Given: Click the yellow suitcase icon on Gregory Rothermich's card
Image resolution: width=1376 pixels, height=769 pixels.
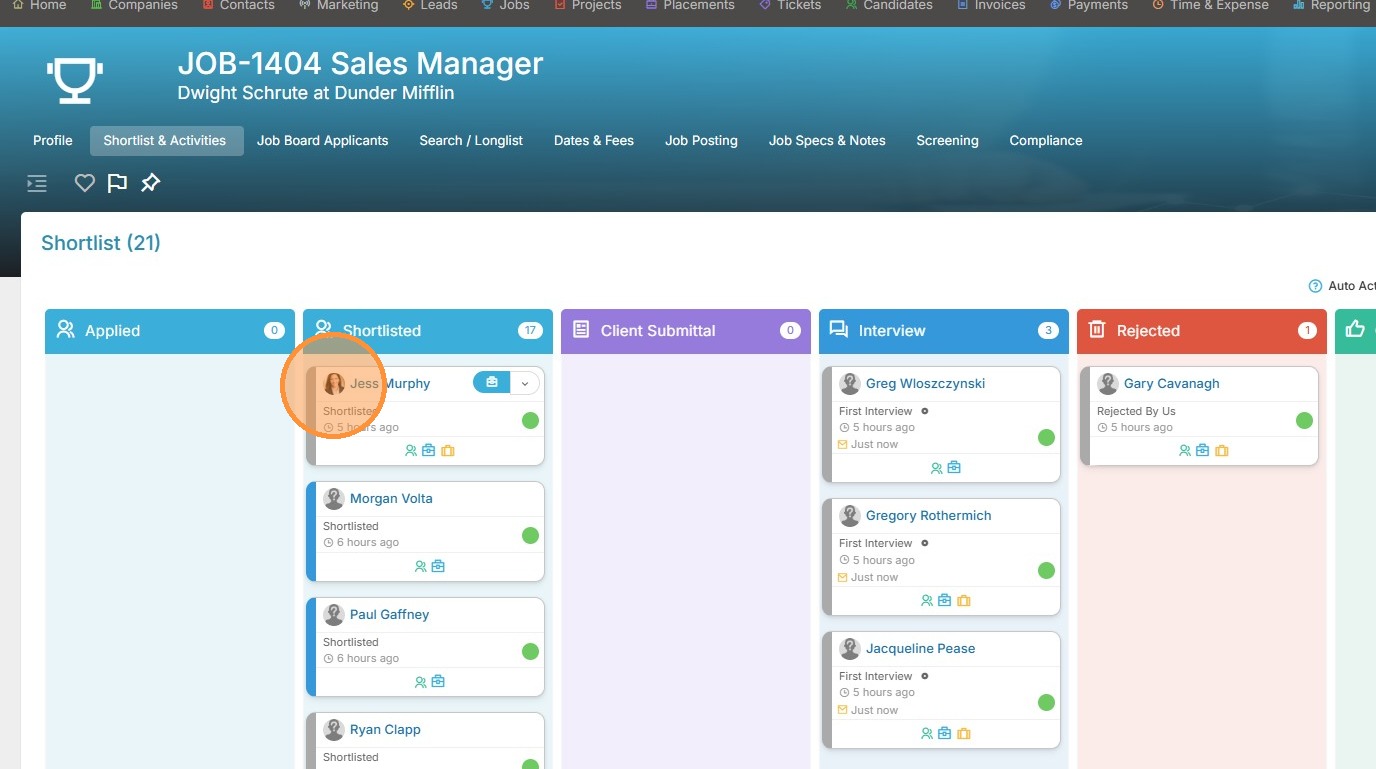Looking at the screenshot, I should [964, 601].
